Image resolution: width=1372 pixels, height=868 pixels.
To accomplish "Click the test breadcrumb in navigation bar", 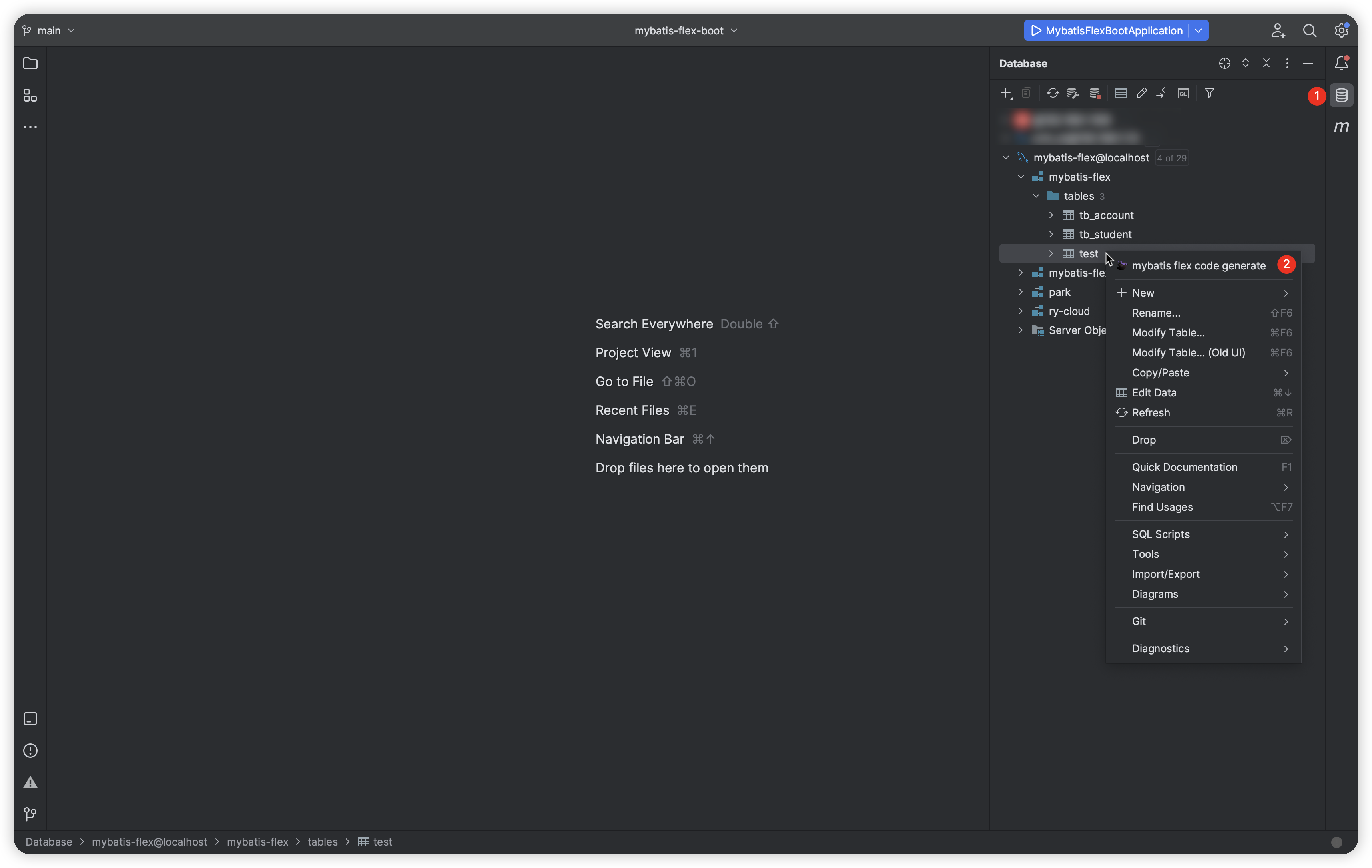I will coord(375,842).
